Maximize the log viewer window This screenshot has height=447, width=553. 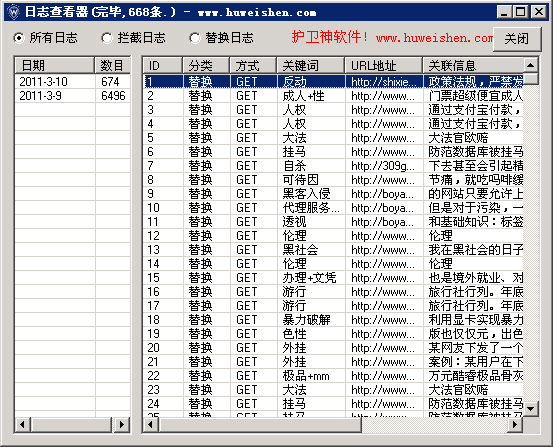521,12
